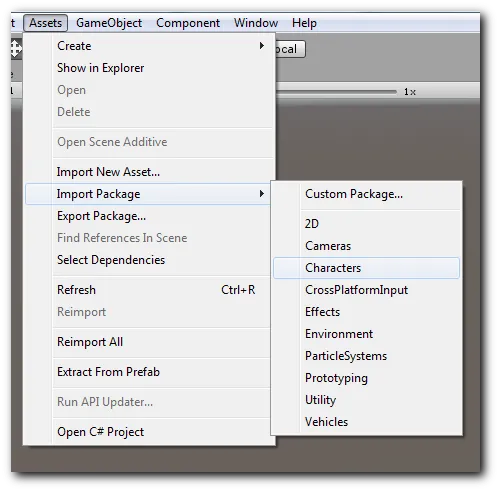Click the grayed-out Delete entry
The image size is (499, 491).
[148, 112]
